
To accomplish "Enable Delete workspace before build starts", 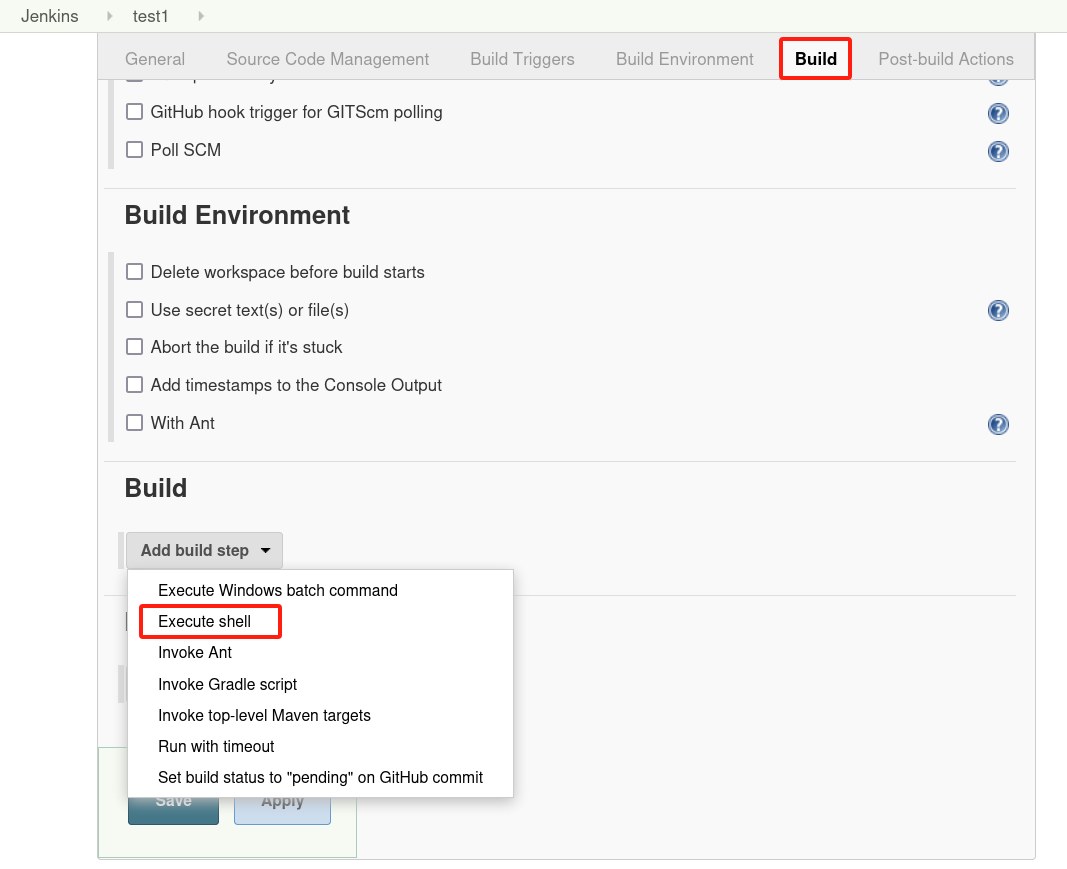I will tap(134, 272).
